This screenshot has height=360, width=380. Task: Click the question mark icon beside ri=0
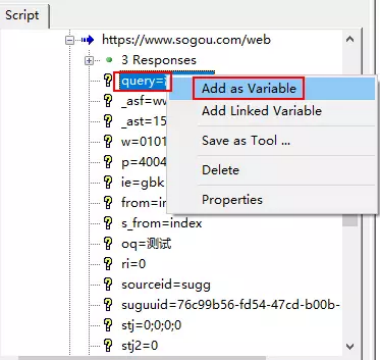click(x=108, y=264)
